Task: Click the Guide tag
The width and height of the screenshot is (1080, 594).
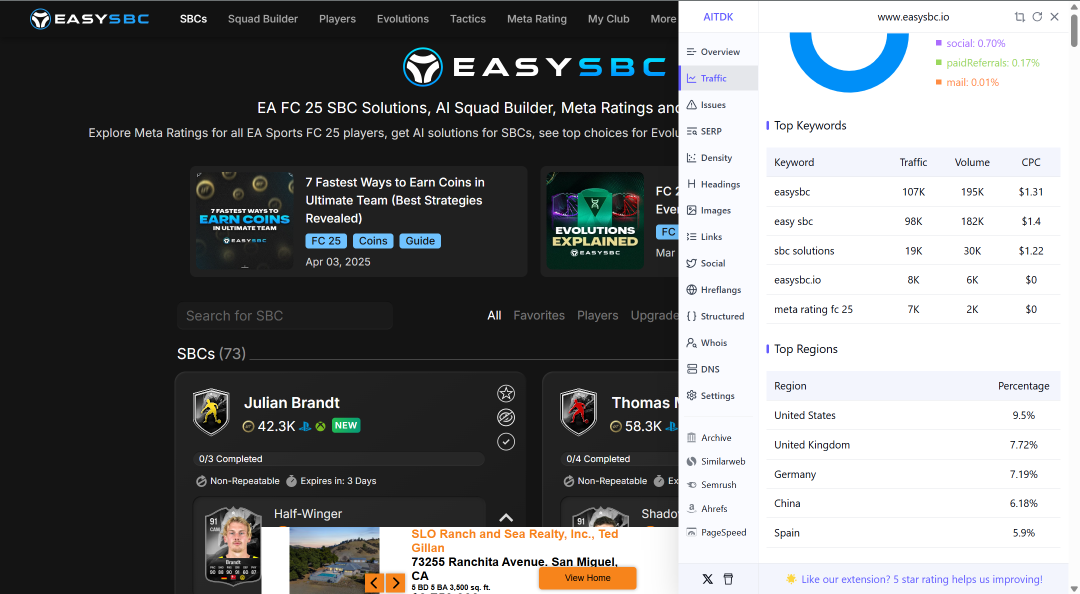Action: pyautogui.click(x=420, y=240)
